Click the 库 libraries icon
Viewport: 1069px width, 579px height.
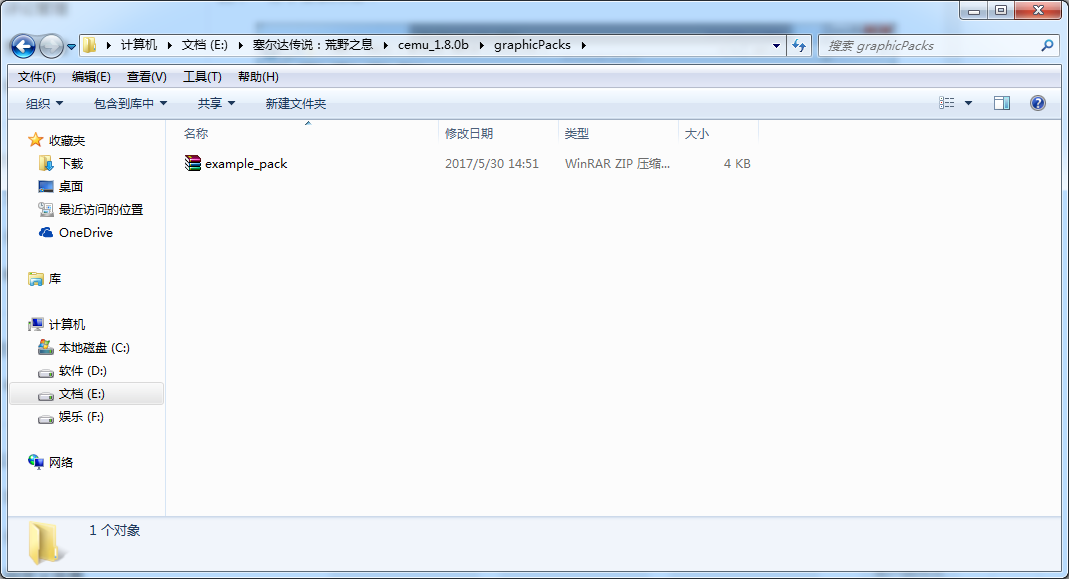pyautogui.click(x=35, y=279)
